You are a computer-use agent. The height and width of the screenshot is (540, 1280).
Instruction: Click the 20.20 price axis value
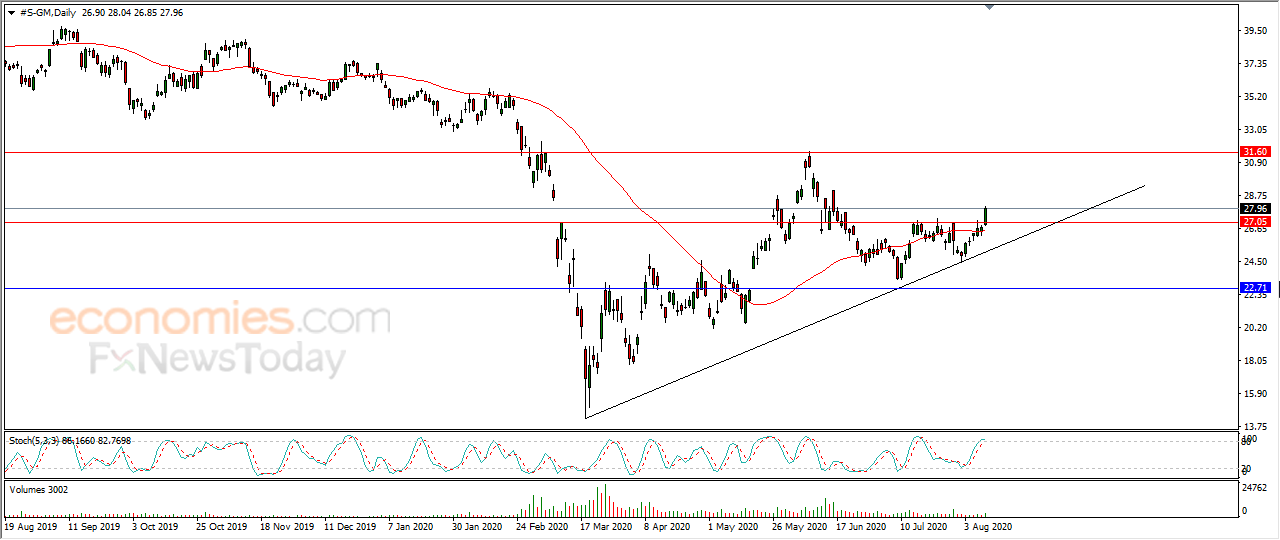pyautogui.click(x=1255, y=327)
